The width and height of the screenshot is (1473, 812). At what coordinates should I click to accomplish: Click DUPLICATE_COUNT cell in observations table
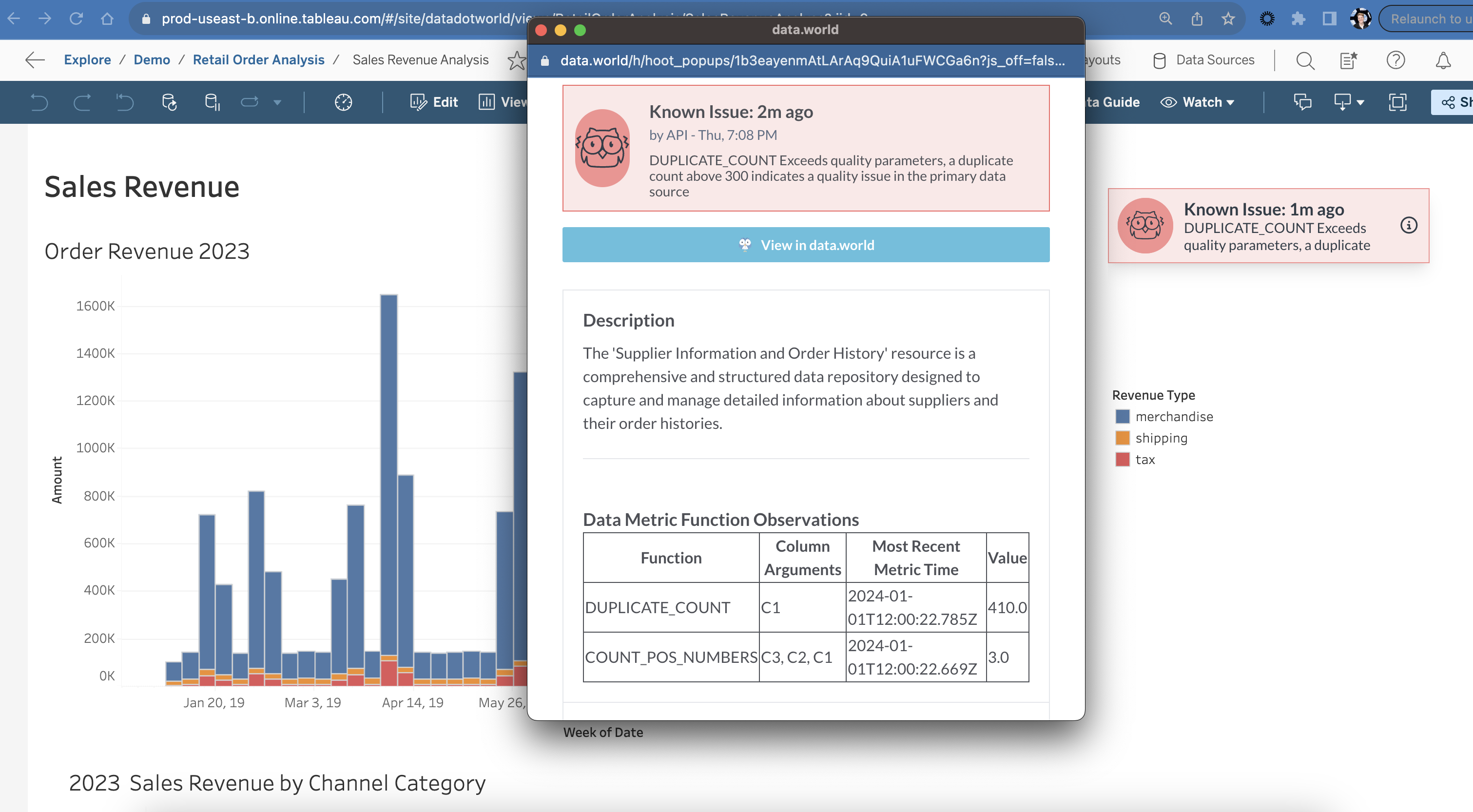[x=671, y=607]
